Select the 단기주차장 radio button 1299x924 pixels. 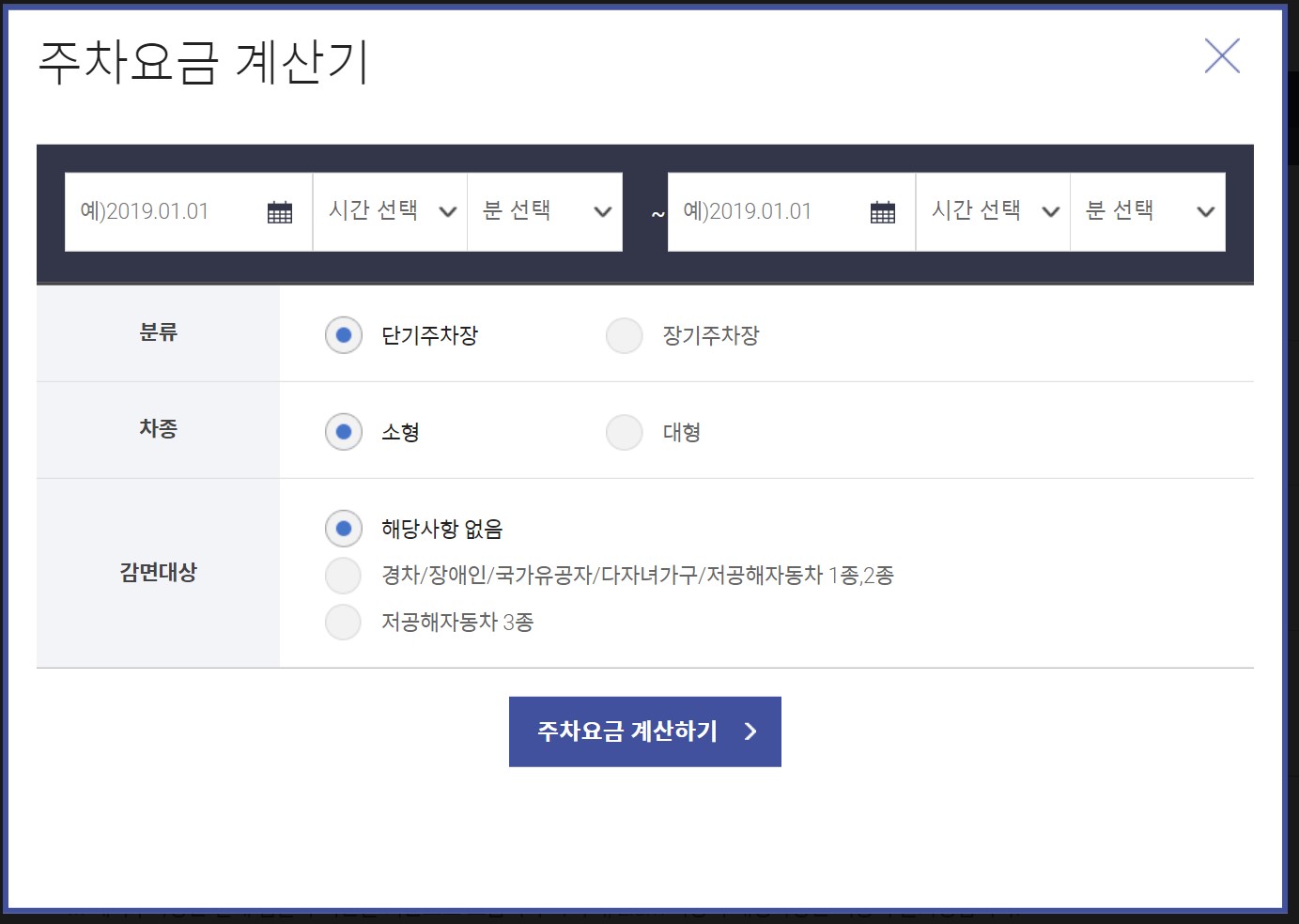344,335
